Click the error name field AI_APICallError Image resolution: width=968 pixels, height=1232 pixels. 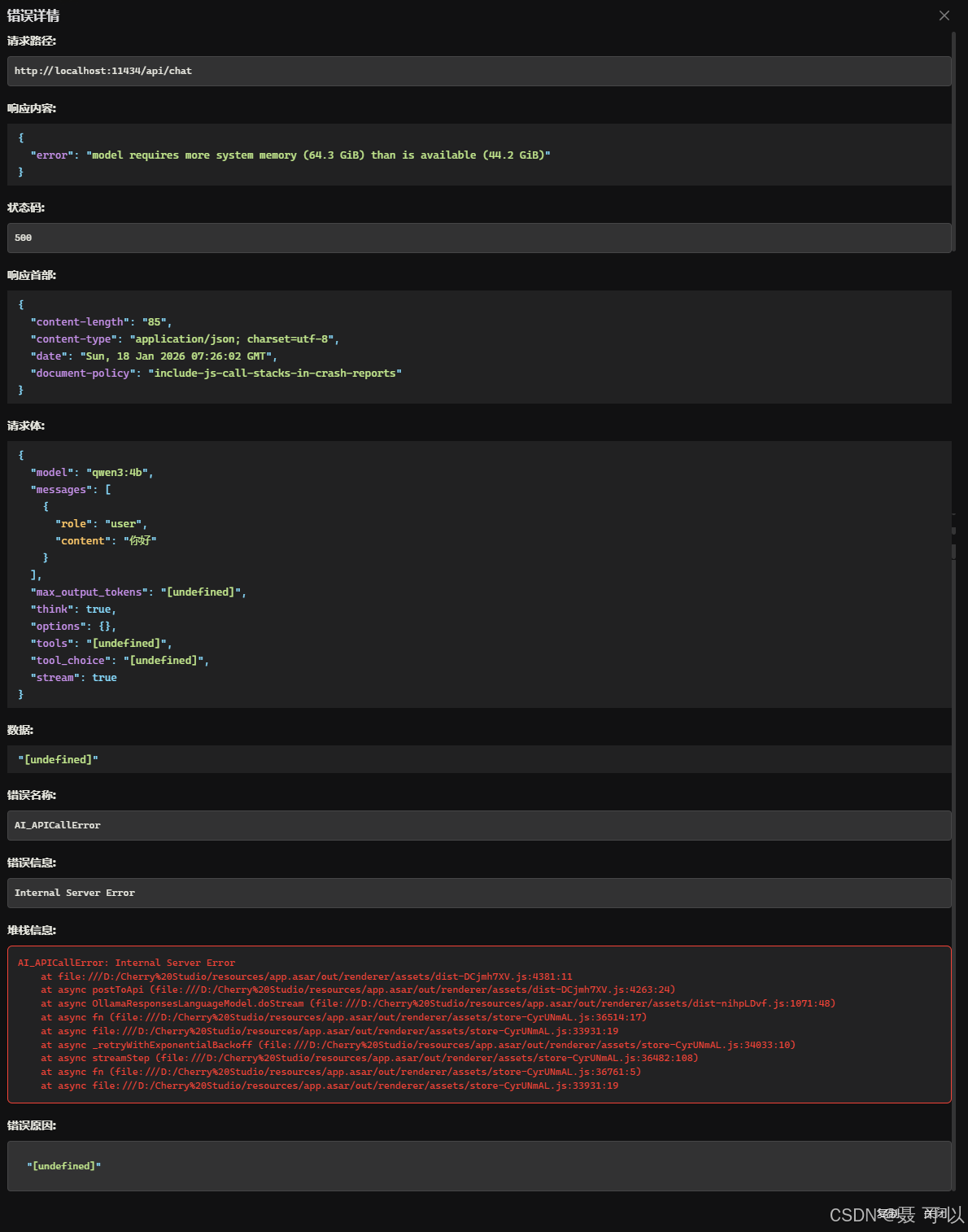coord(479,825)
